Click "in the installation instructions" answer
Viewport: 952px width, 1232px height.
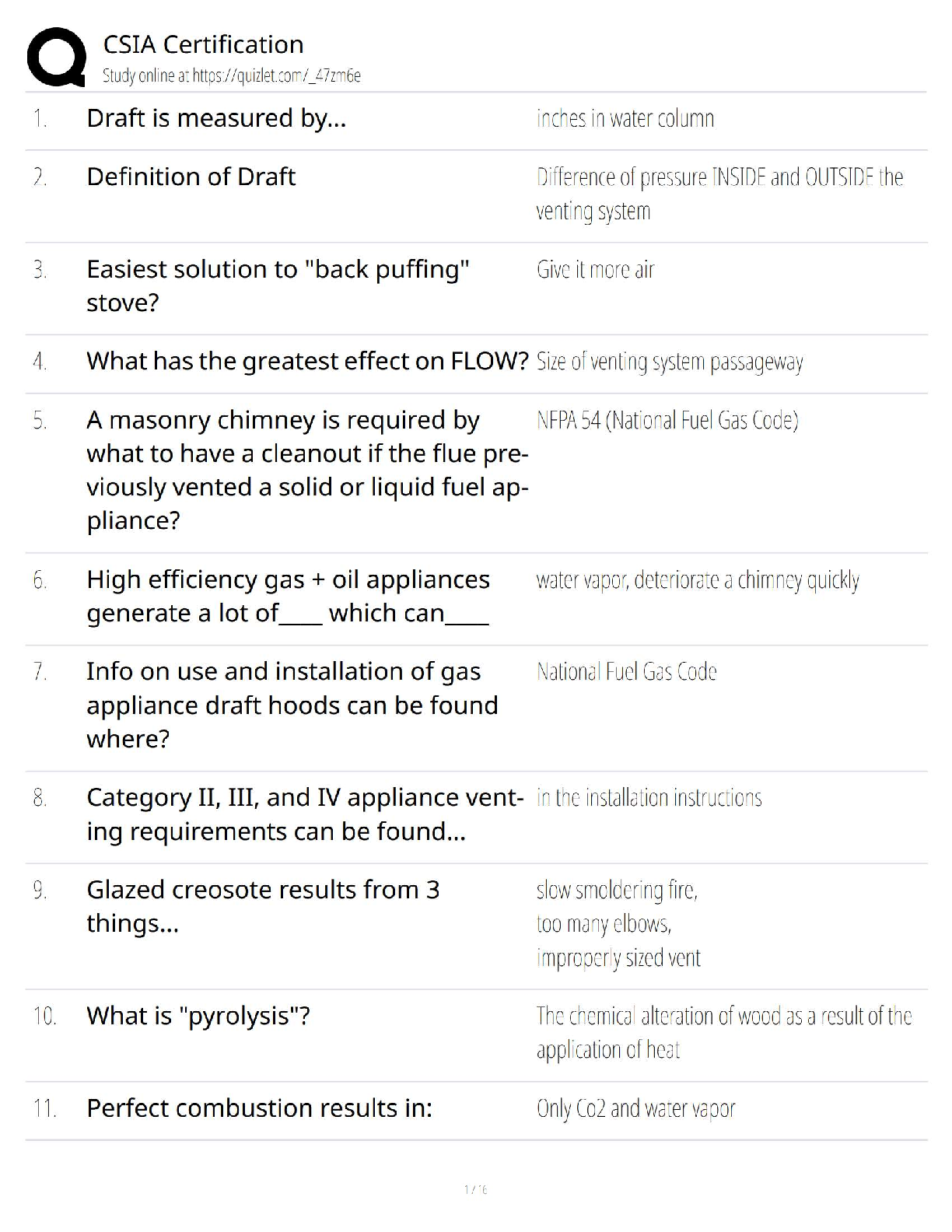(x=649, y=798)
